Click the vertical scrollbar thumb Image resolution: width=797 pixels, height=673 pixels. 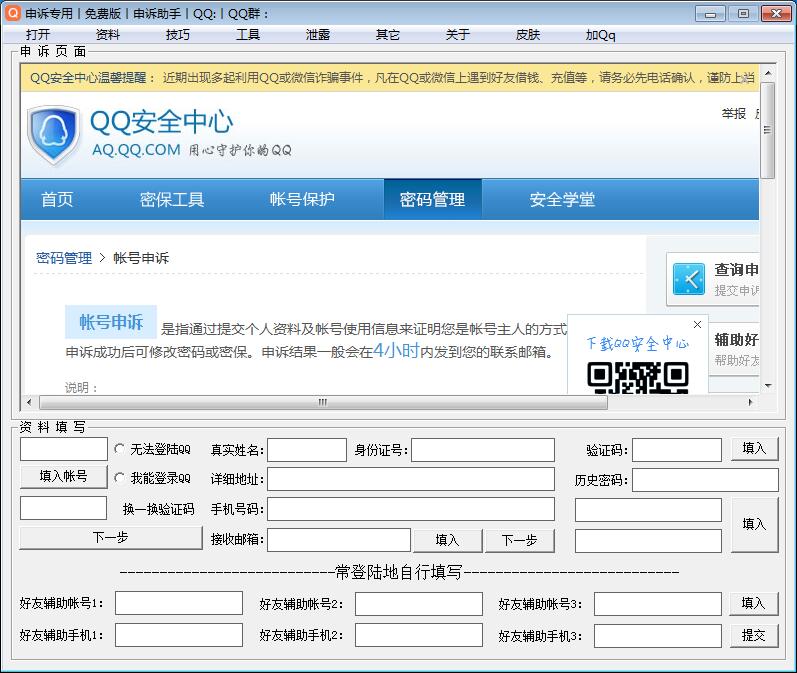[x=768, y=130]
